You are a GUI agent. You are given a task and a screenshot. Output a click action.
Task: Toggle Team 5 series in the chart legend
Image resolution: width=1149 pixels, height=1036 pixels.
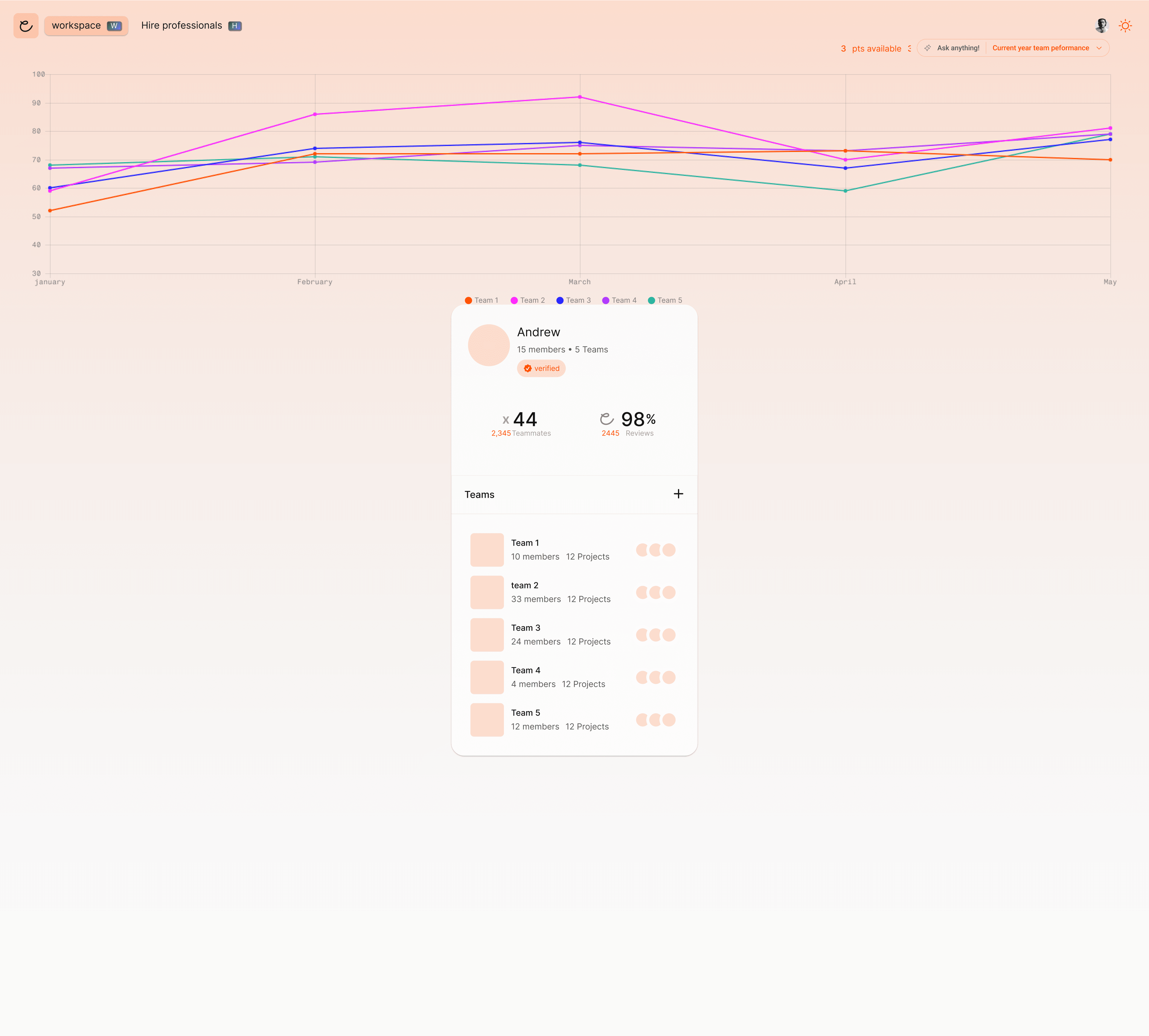665,301
